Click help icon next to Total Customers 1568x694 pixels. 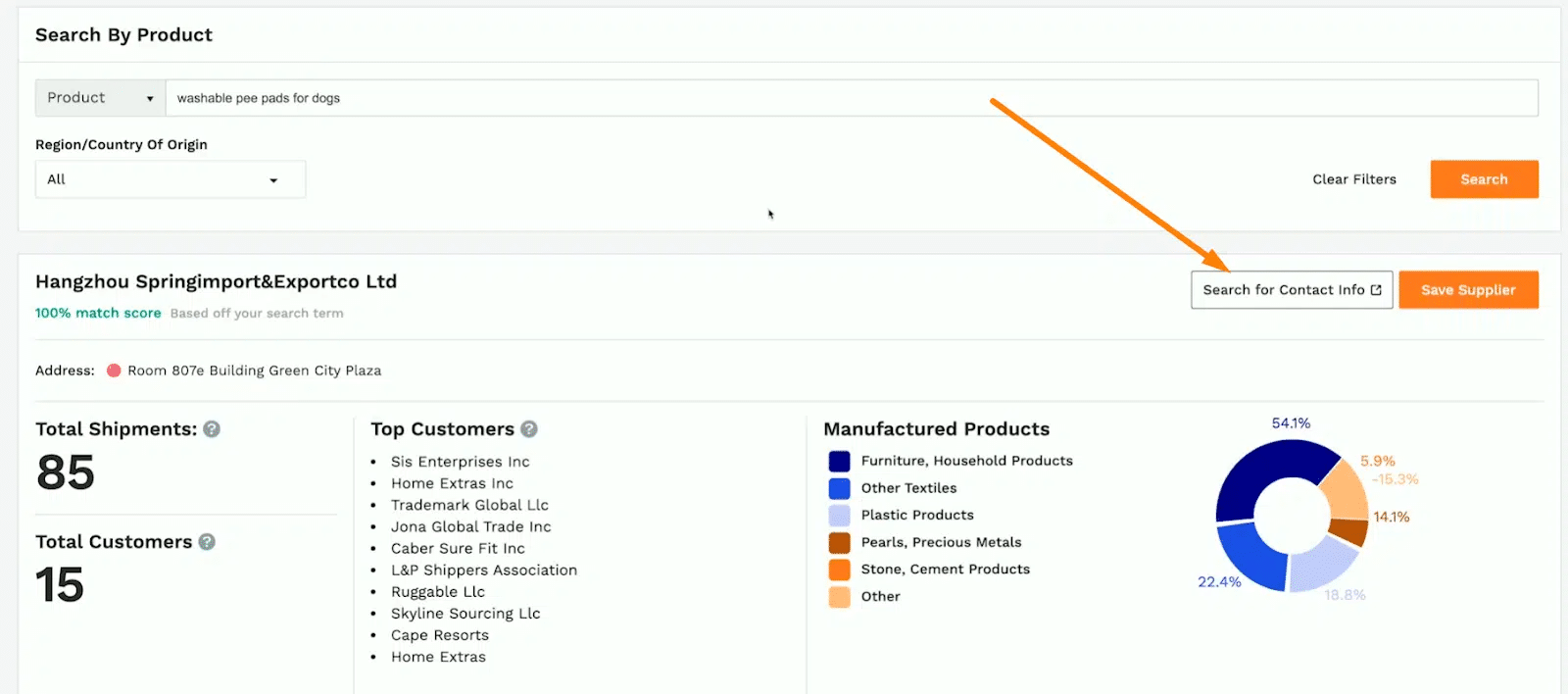[207, 542]
